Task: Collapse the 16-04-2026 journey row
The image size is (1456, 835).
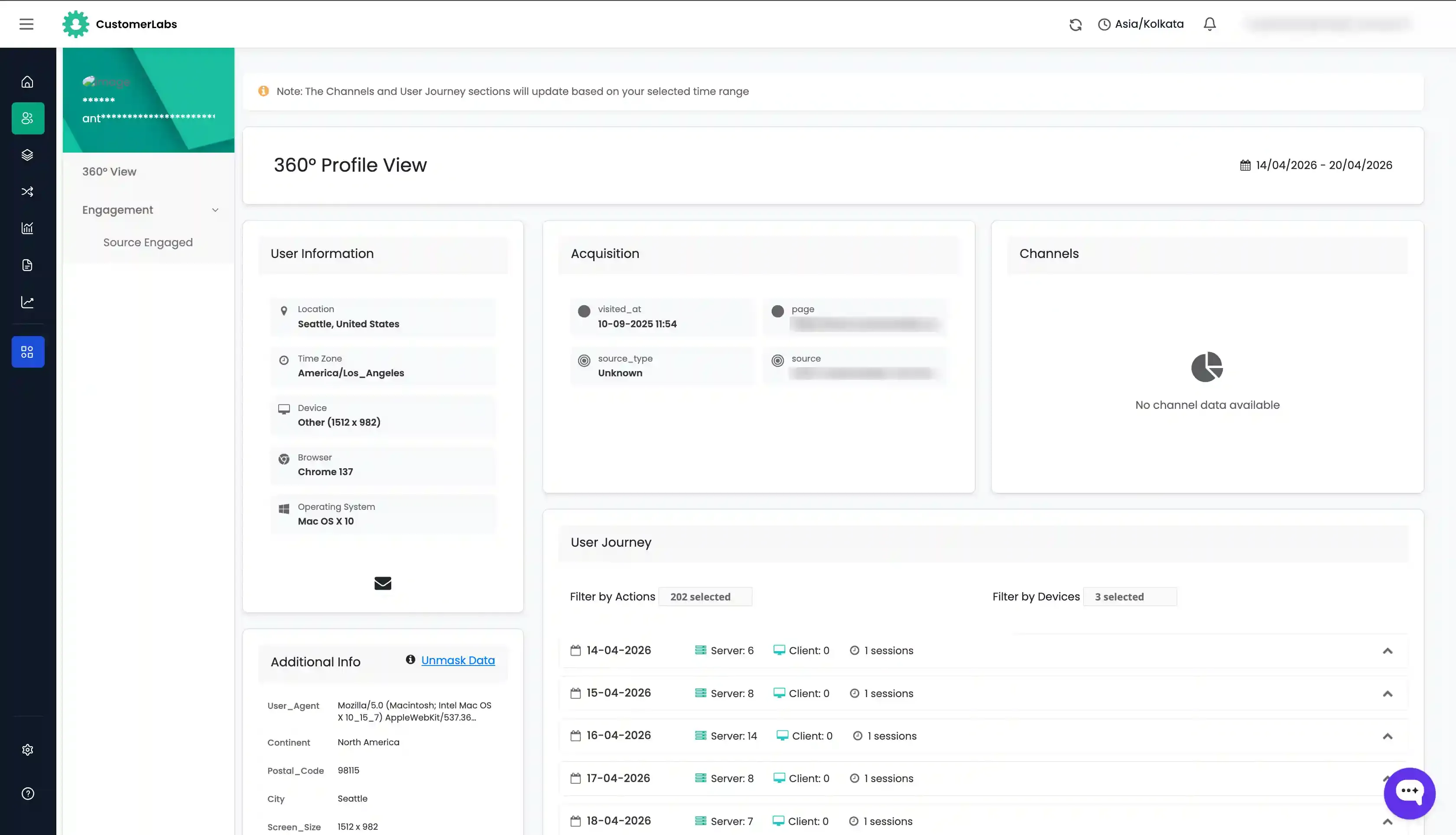Action: [1387, 736]
